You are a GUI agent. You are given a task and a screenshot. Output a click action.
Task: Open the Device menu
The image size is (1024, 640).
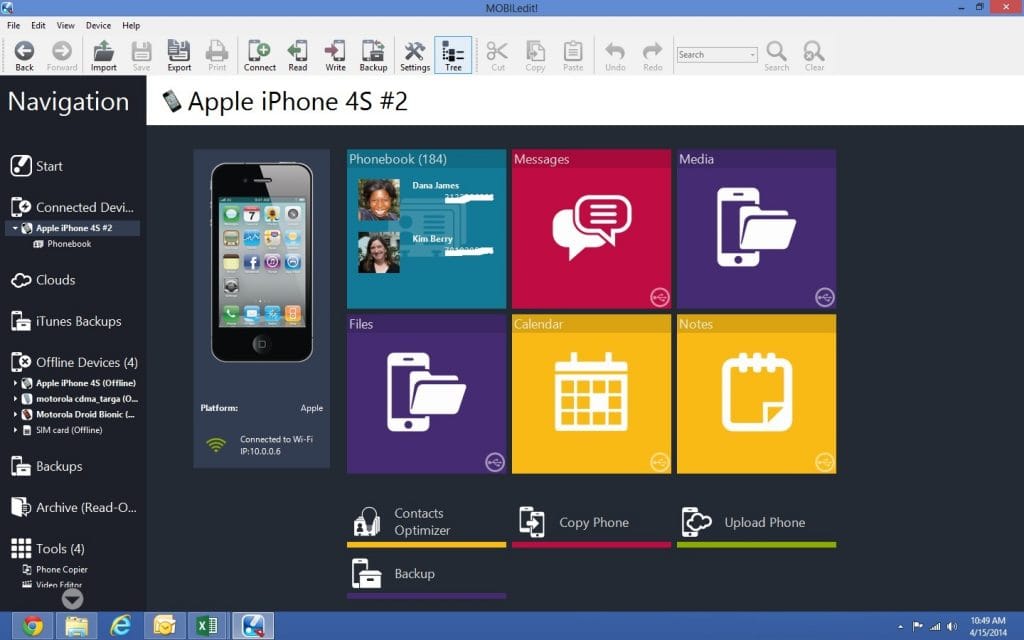98,25
